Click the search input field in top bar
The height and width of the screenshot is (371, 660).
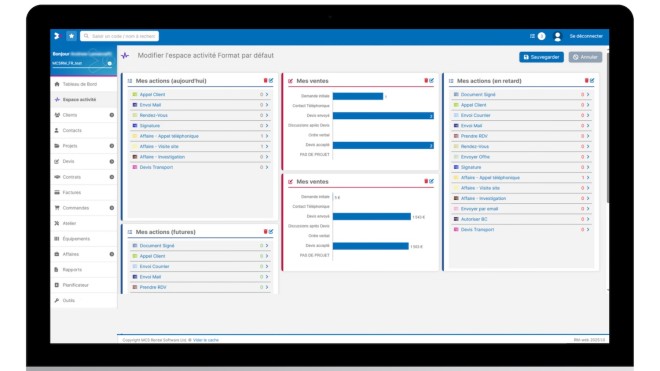coord(120,36)
